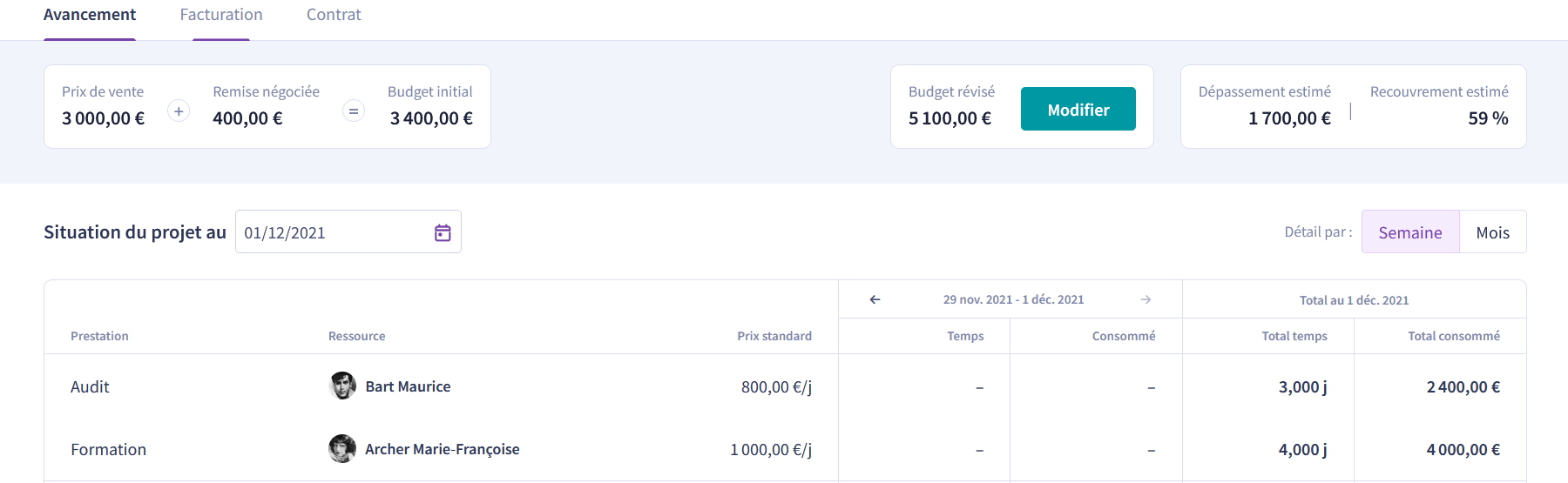This screenshot has width=1568, height=483.
Task: Go to next week with right arrow
Action: (x=1146, y=299)
